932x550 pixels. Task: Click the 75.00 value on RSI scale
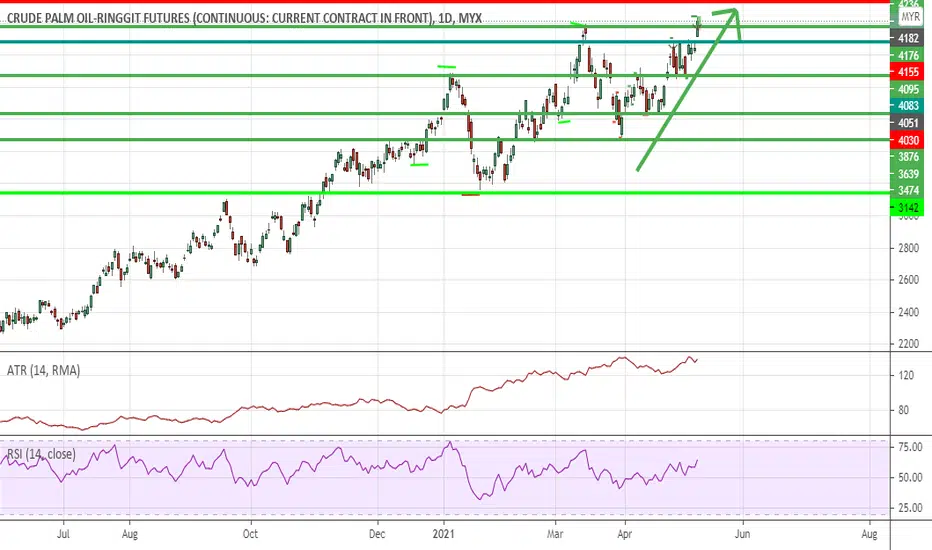coord(910,447)
